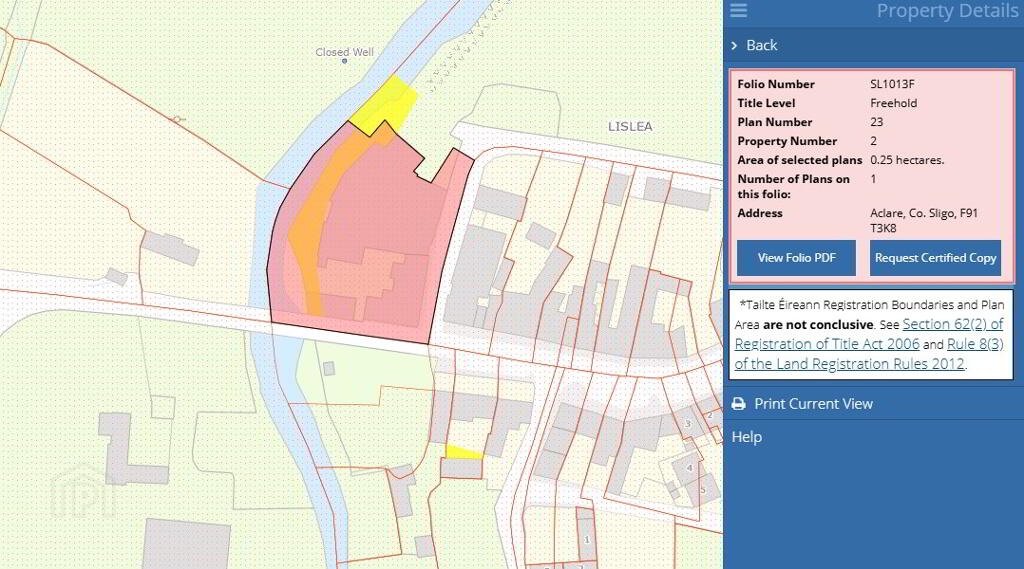Viewport: 1024px width, 569px height.
Task: Select the yellow parcel north of pink plot
Action: coord(384,103)
